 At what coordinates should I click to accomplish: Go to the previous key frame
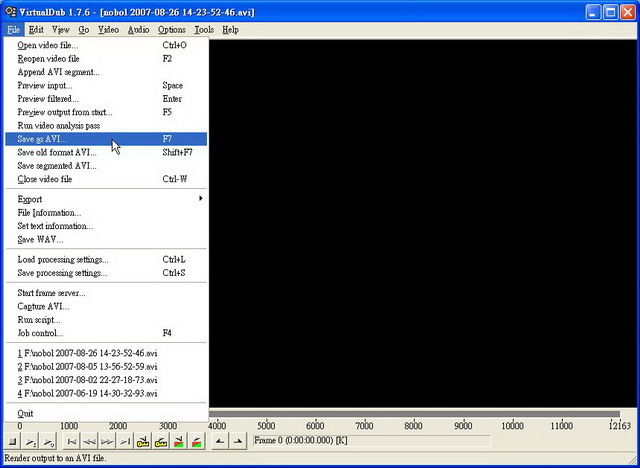pyautogui.click(x=143, y=441)
